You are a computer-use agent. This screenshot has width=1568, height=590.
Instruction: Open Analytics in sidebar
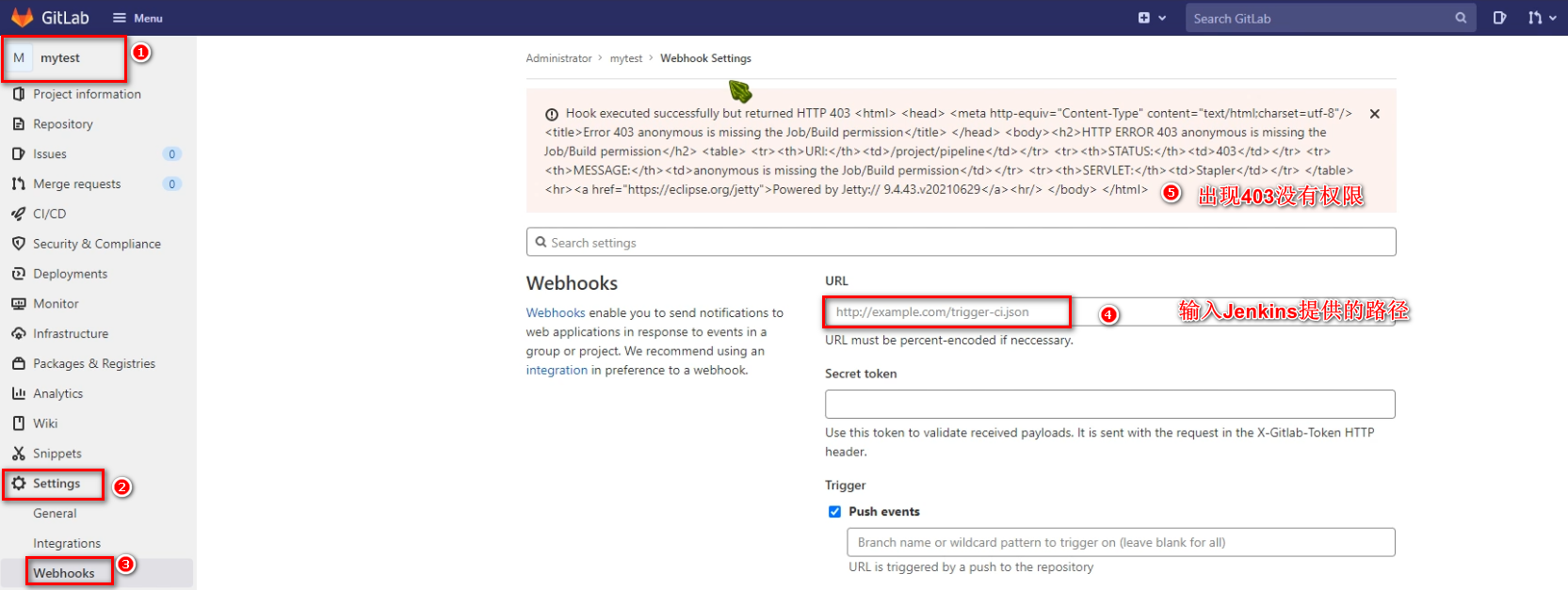[57, 393]
